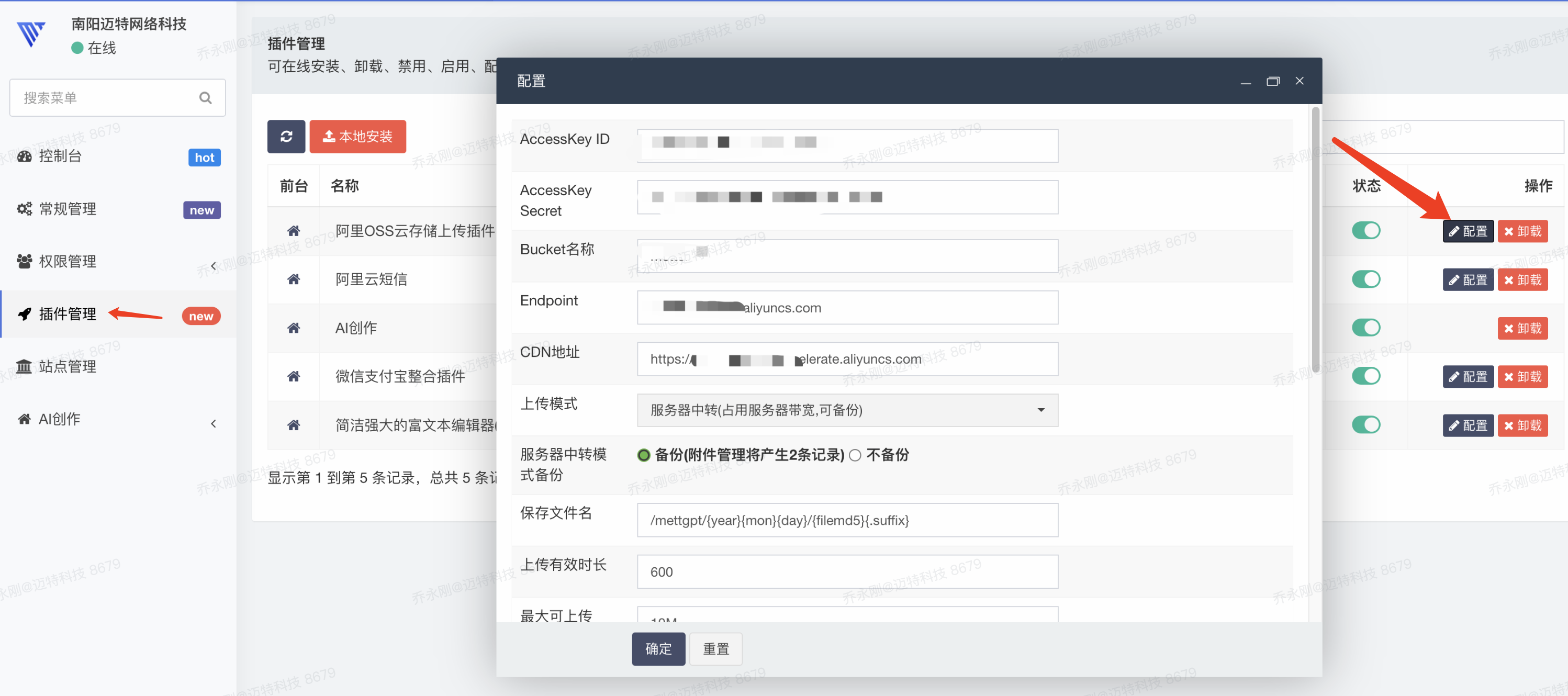Click the 保存文件名 input field

pyautogui.click(x=847, y=520)
